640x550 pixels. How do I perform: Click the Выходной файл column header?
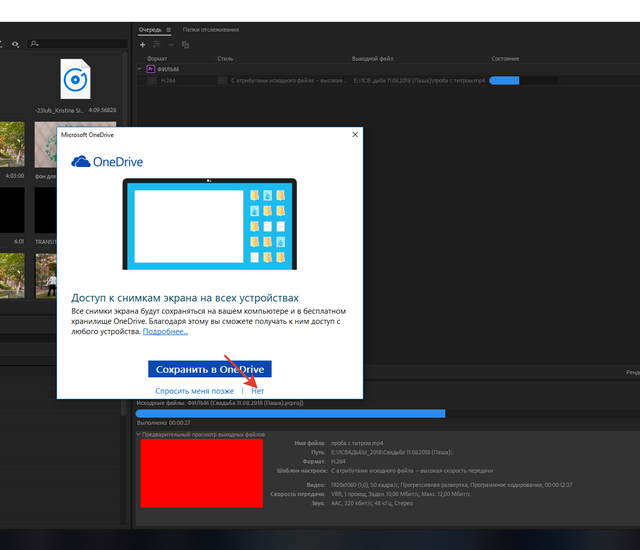373,59
